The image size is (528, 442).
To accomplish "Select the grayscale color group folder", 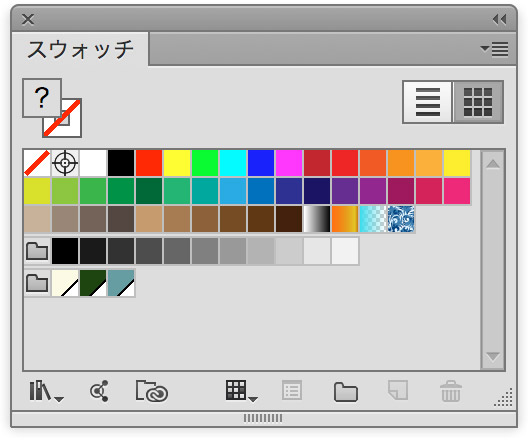I will 37,251.
